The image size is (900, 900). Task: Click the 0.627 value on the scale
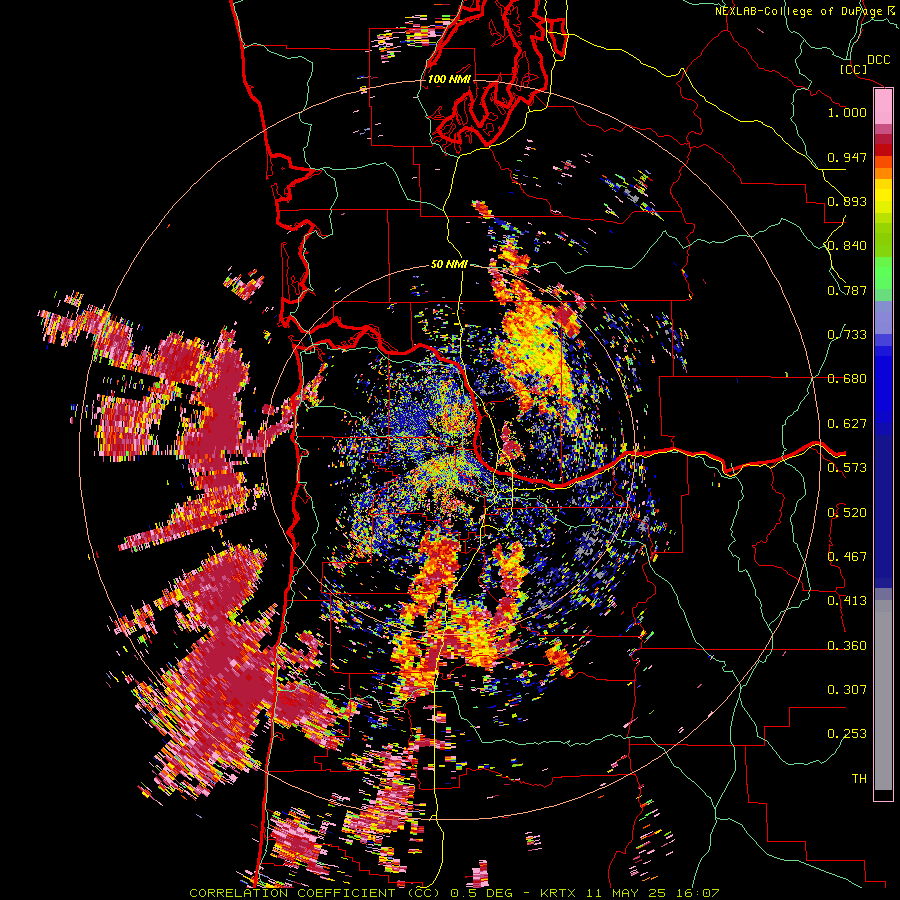(x=847, y=424)
